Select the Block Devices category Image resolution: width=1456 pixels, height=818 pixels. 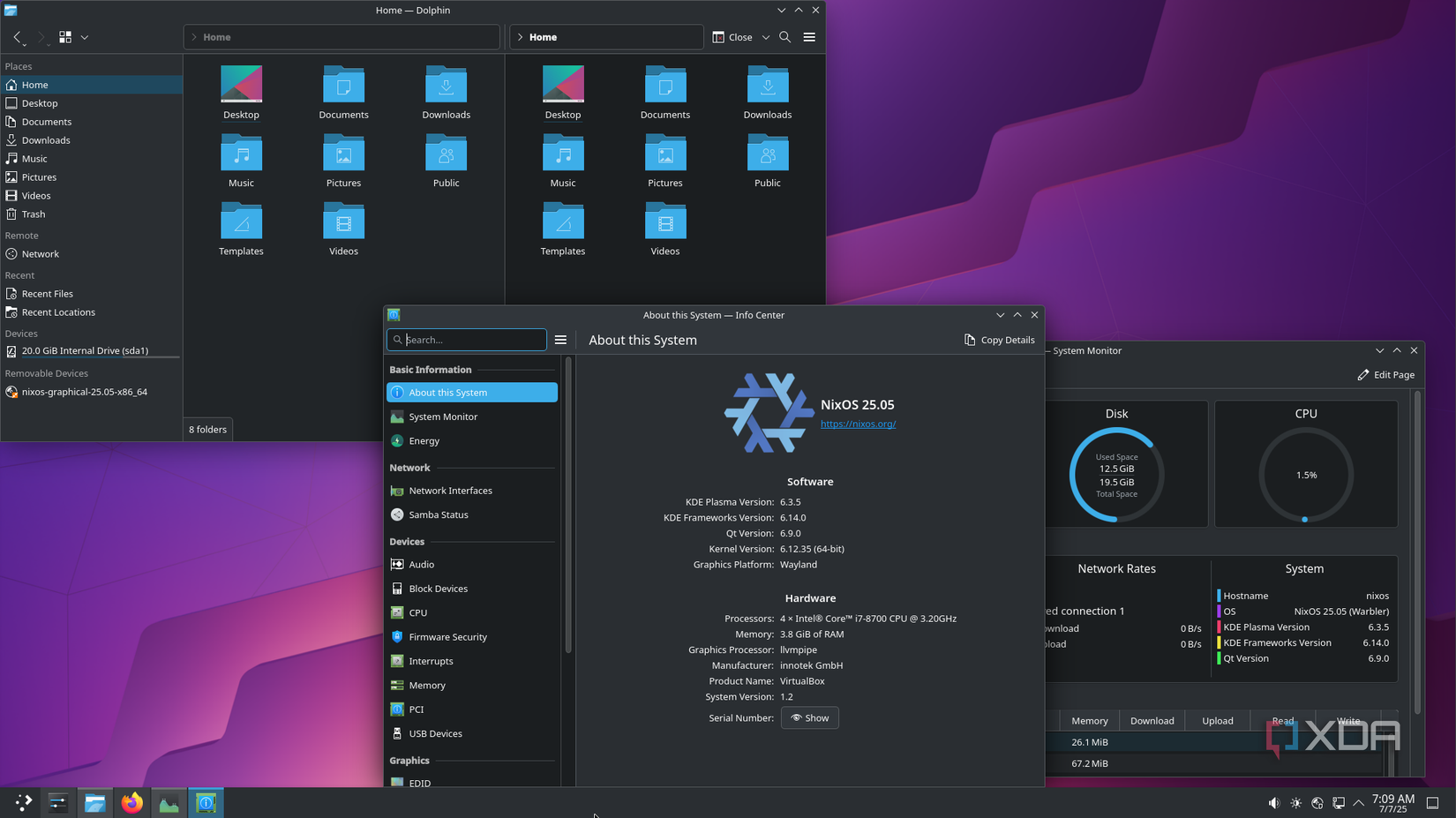click(439, 588)
